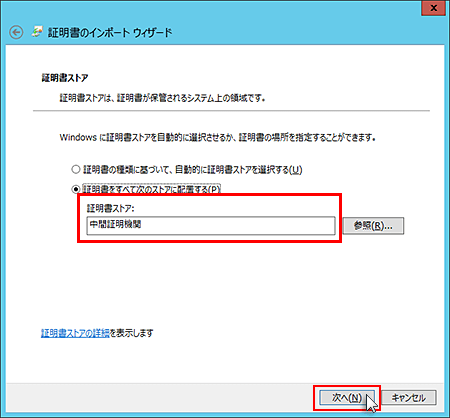Image resolution: width=450 pixels, height=418 pixels.
Task: Click the 証明書のインポート ウィザード title text
Action: (x=110, y=32)
